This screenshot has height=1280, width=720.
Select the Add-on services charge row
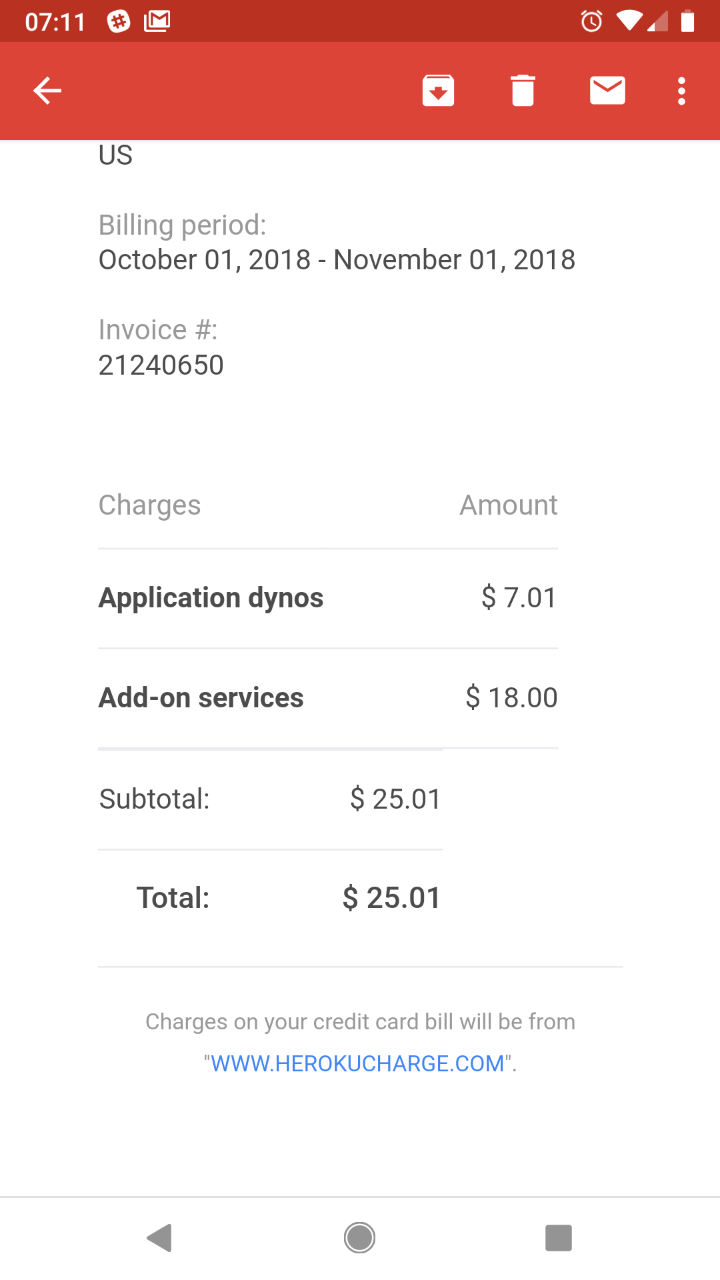(x=328, y=698)
